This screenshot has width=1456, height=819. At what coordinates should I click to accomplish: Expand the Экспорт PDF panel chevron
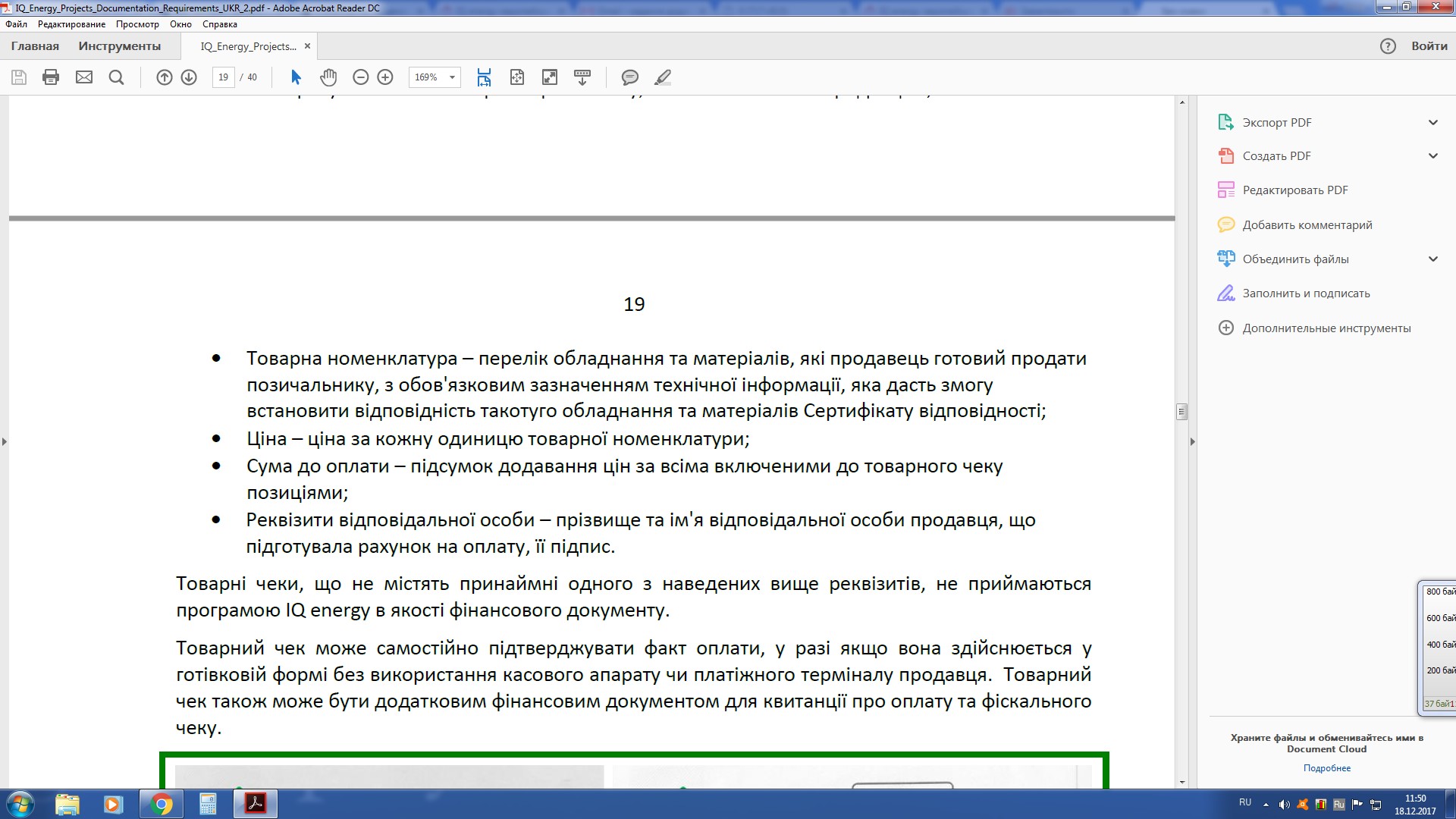click(1433, 123)
